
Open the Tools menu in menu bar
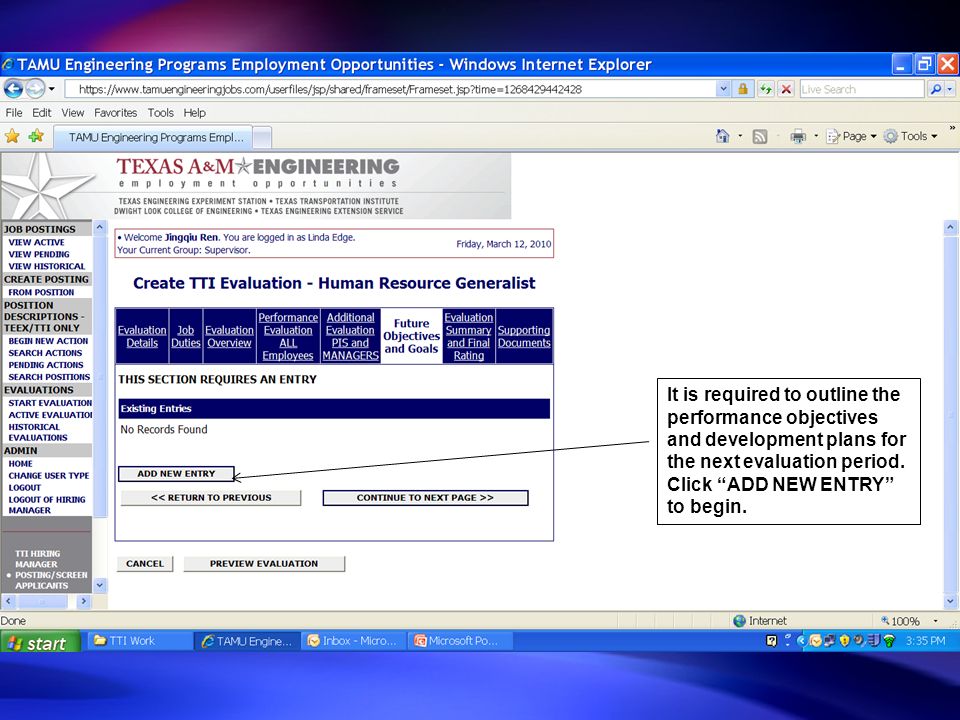point(160,113)
